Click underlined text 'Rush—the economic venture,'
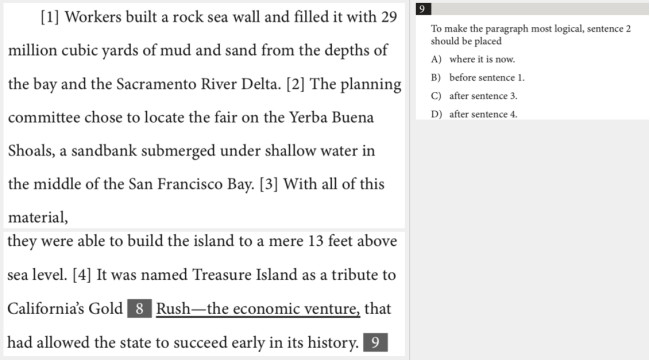Screen dimensions: 650x360 (x=258, y=309)
